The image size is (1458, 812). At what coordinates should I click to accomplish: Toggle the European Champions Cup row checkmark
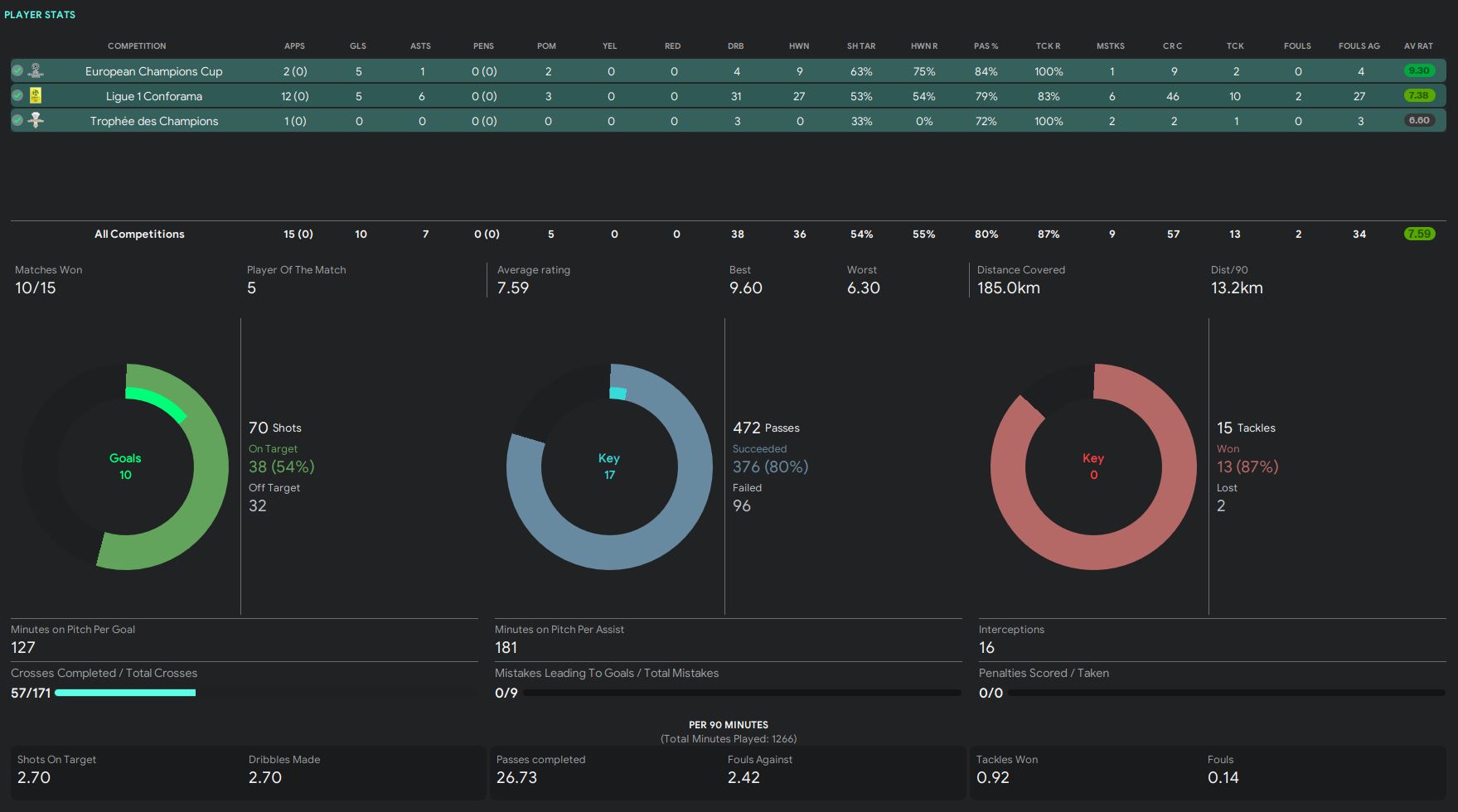point(17,71)
